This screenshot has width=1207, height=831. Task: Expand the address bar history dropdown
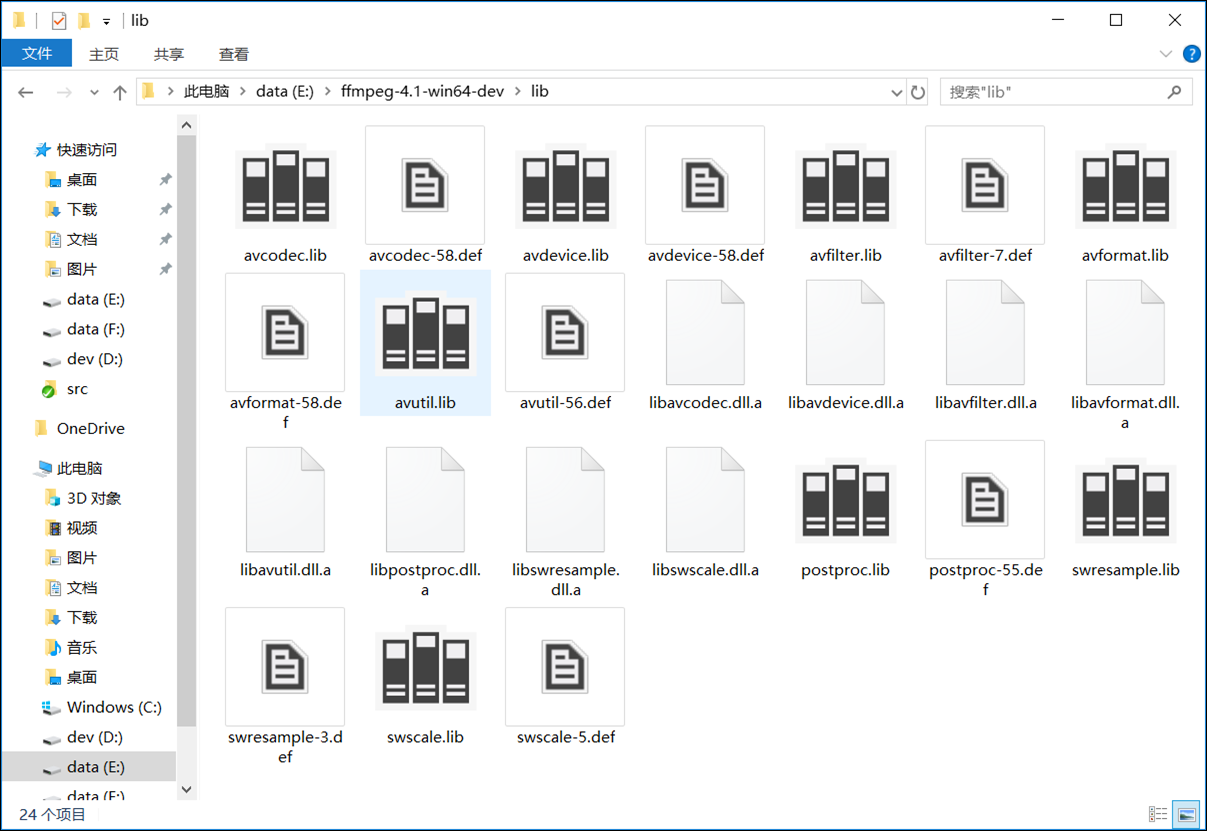(x=896, y=92)
